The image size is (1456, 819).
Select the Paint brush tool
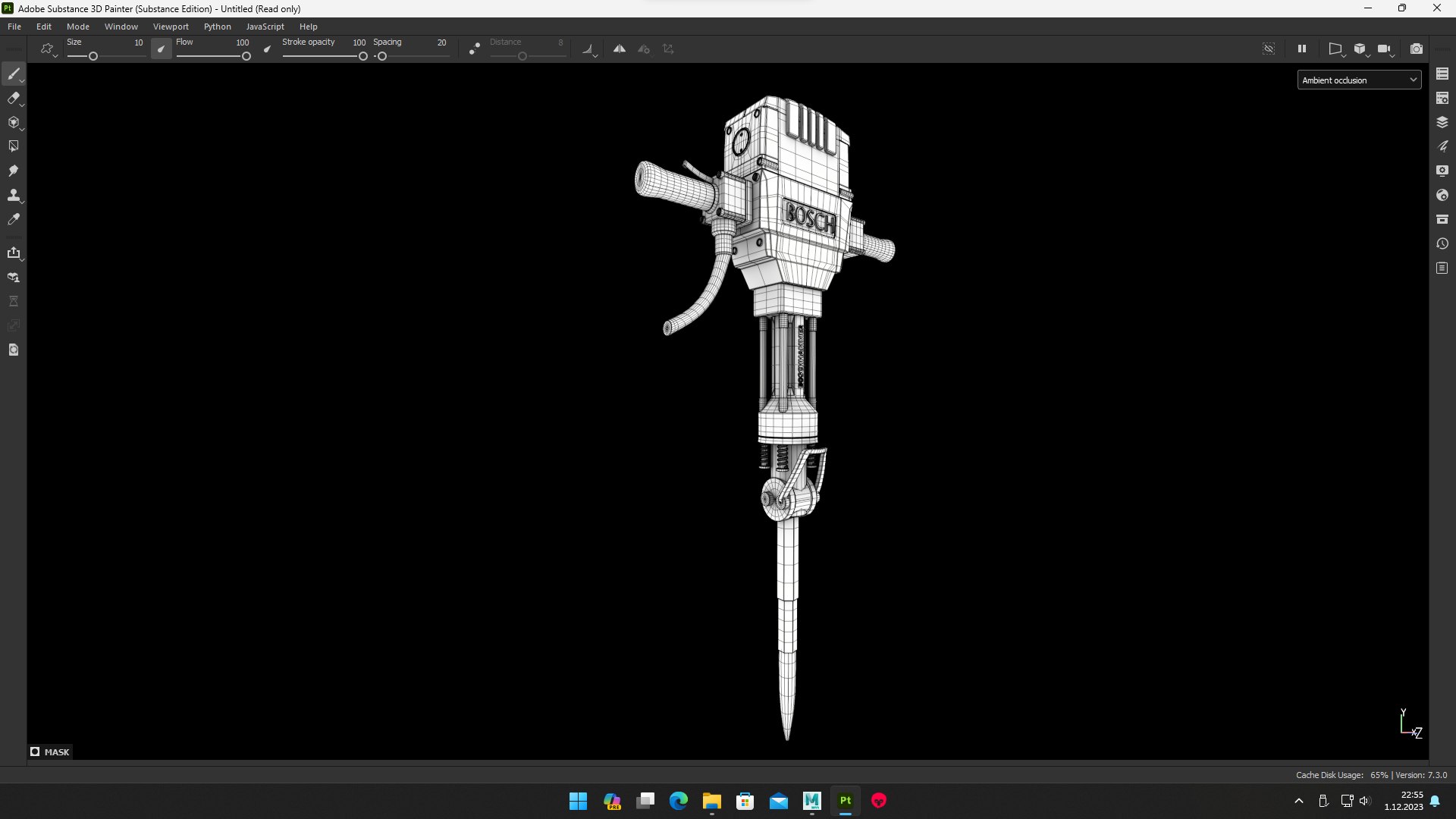(14, 74)
